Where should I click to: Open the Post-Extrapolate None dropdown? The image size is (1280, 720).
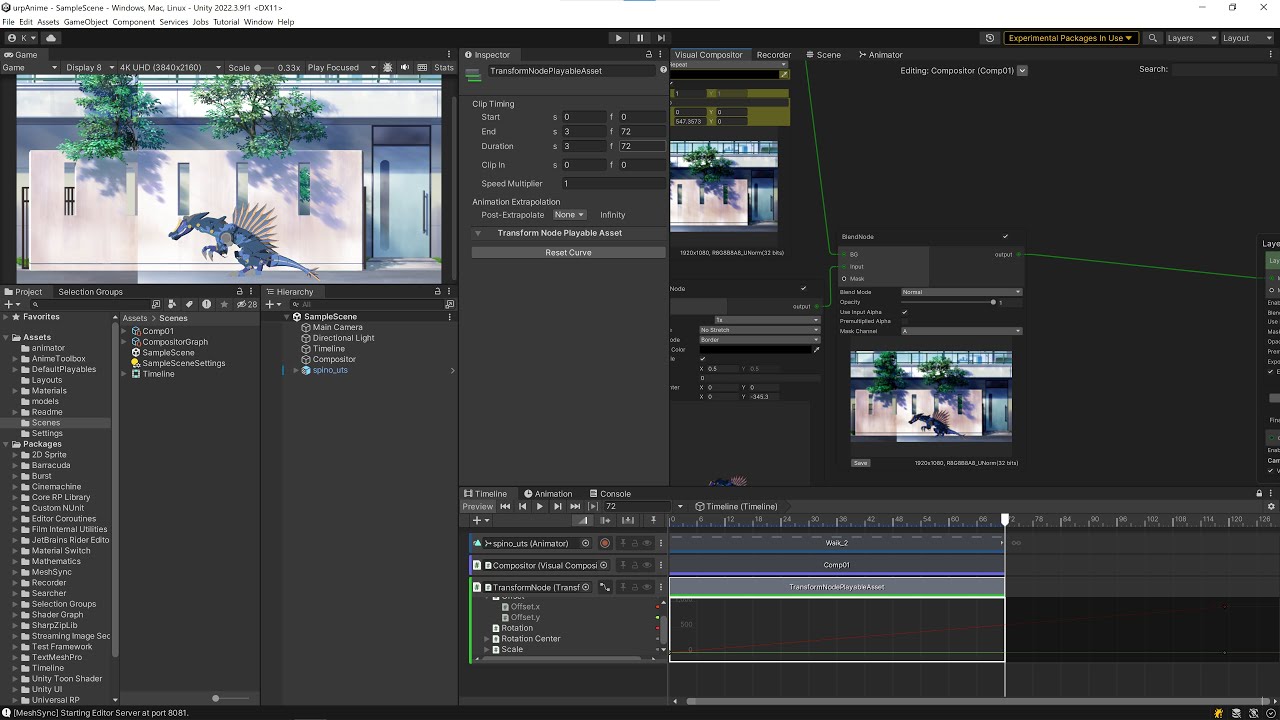569,215
